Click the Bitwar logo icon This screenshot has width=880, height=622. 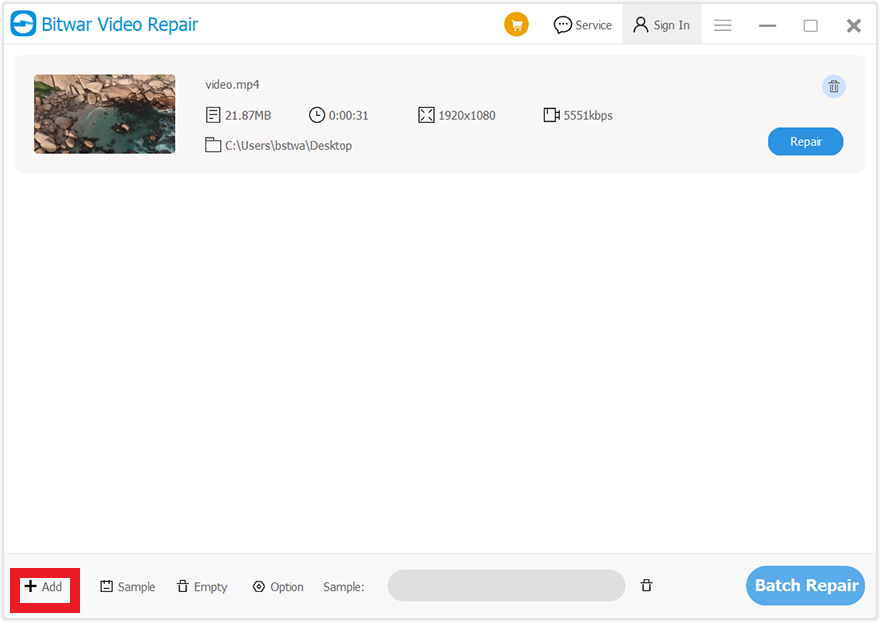[23, 24]
